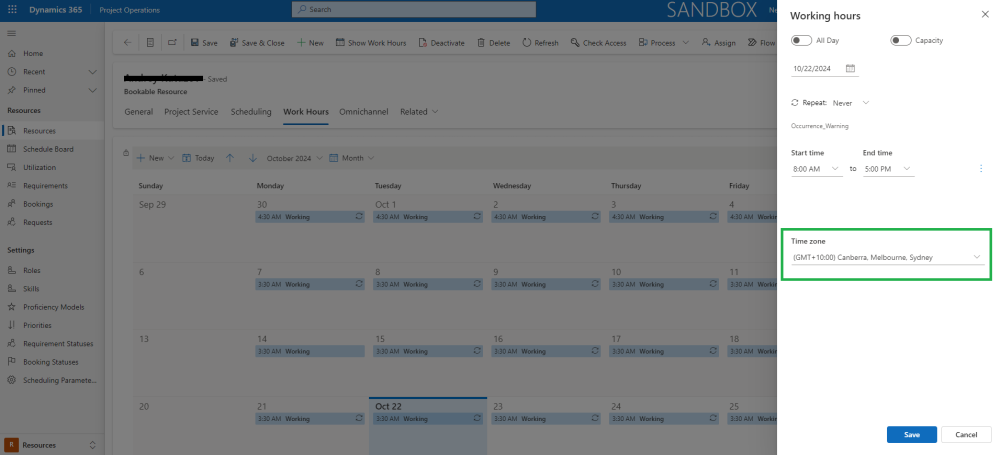Collapse the sidebar via hamburger menu icon

[x=11, y=33]
